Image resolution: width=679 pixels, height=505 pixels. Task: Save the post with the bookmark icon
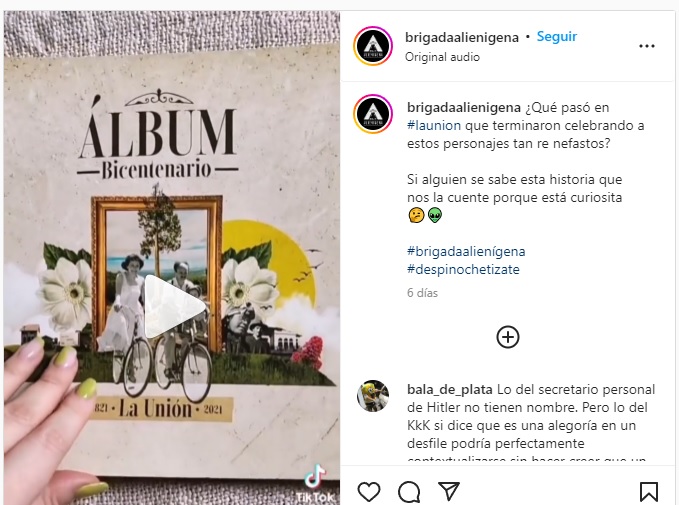click(649, 492)
